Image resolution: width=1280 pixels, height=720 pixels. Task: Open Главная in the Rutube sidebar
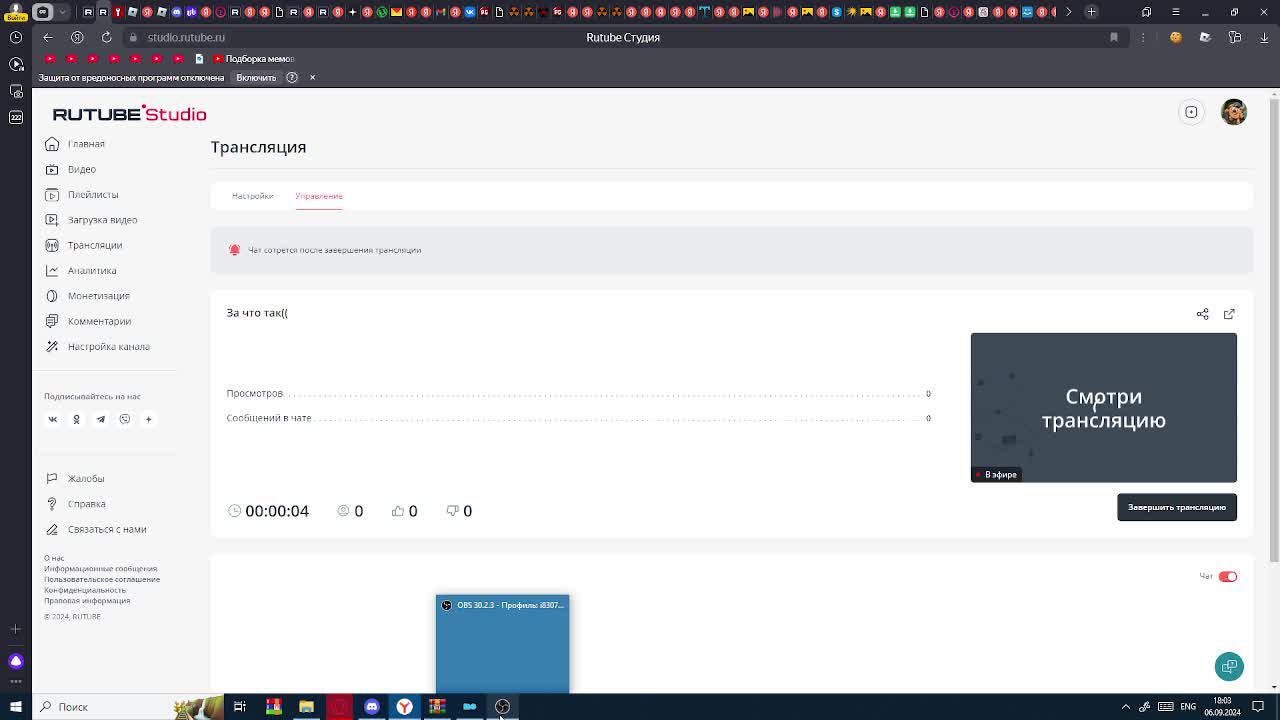(75, 144)
